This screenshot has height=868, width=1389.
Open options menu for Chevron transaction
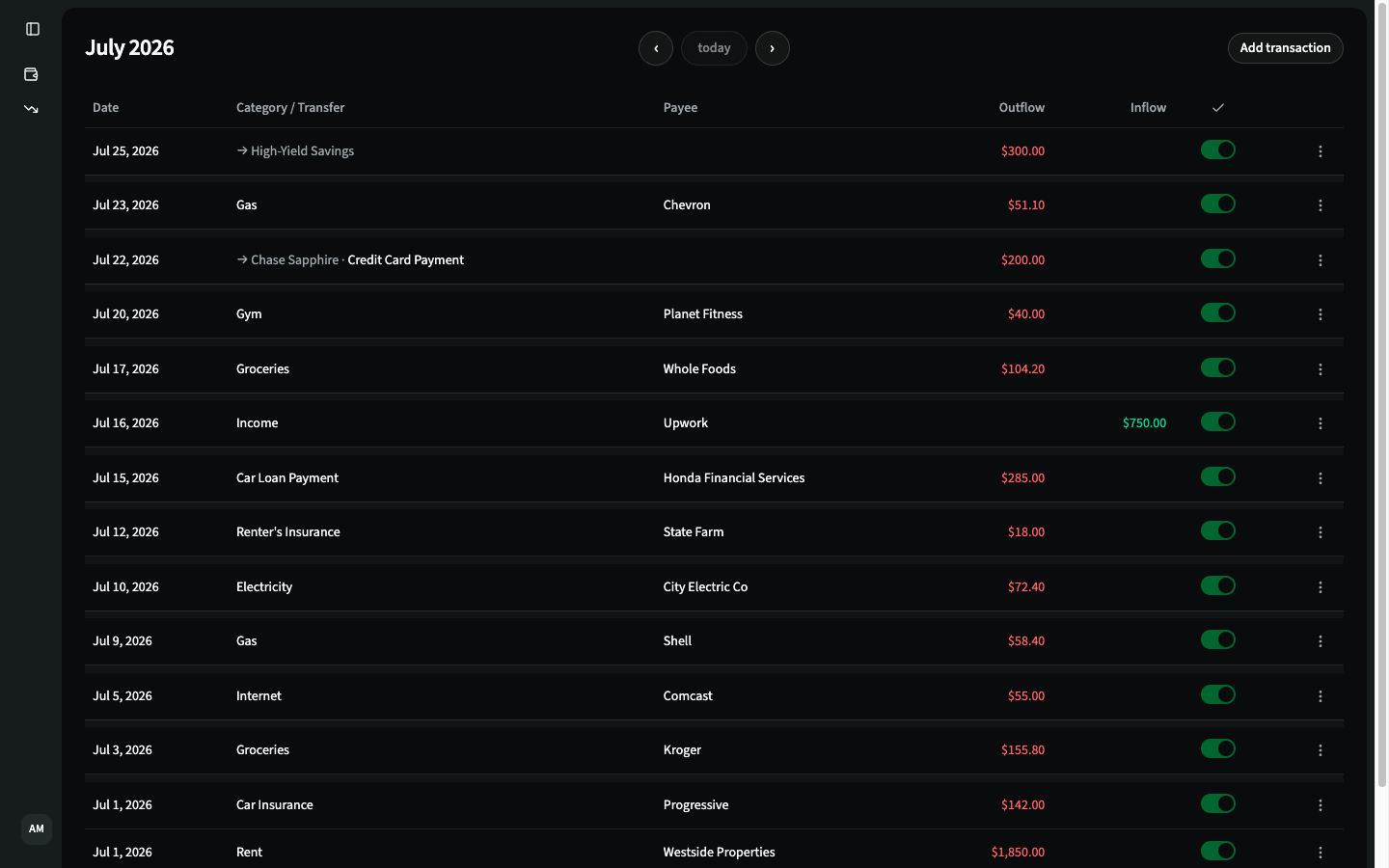(1321, 205)
